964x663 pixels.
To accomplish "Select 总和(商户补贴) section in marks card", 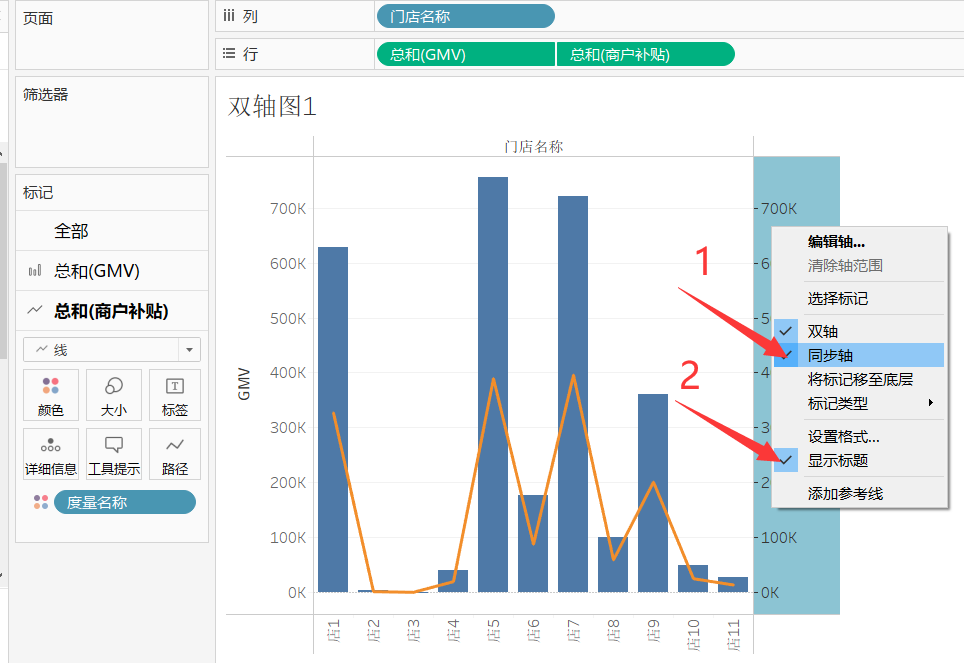I will (x=112, y=311).
